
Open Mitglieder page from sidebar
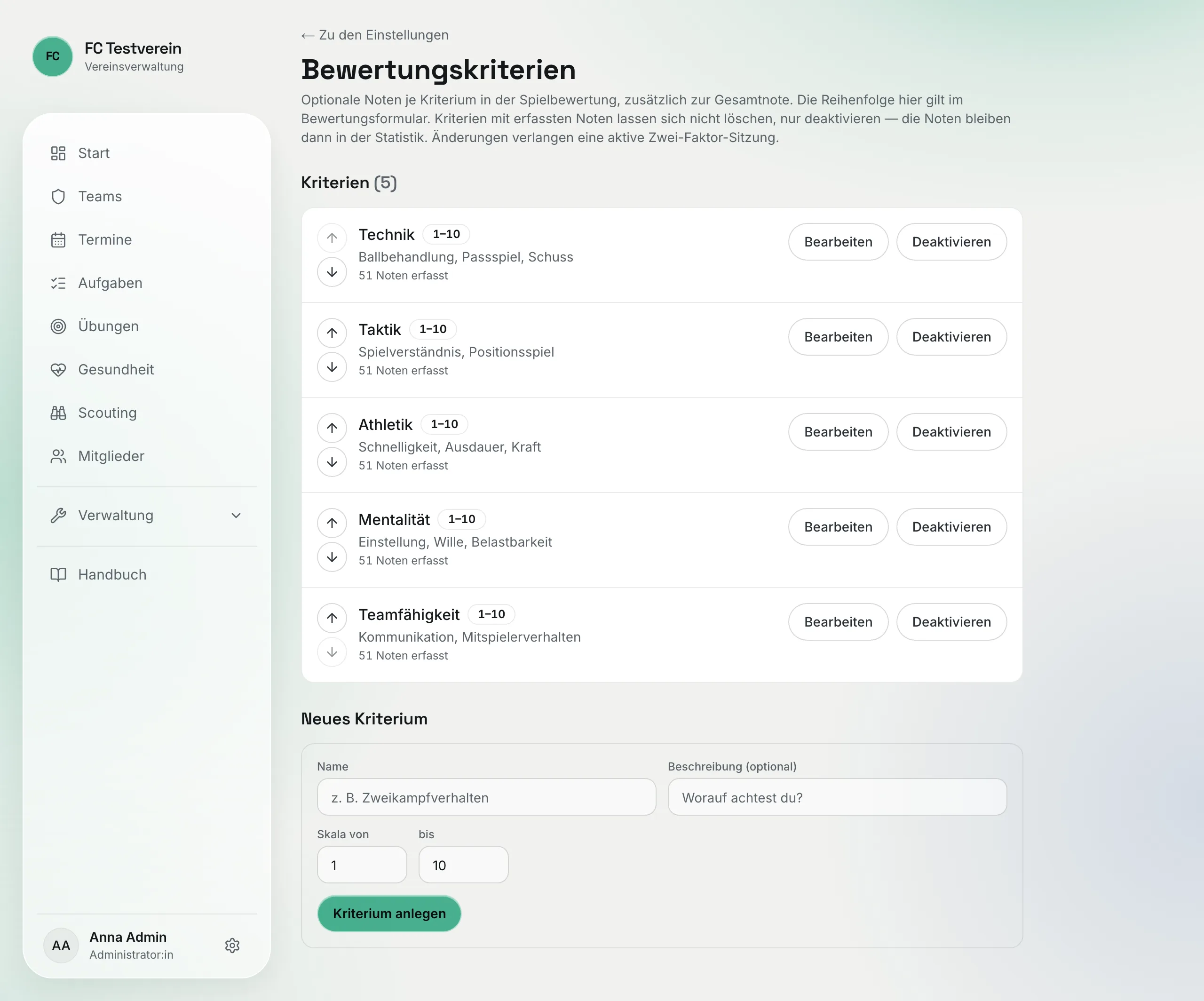146,456
